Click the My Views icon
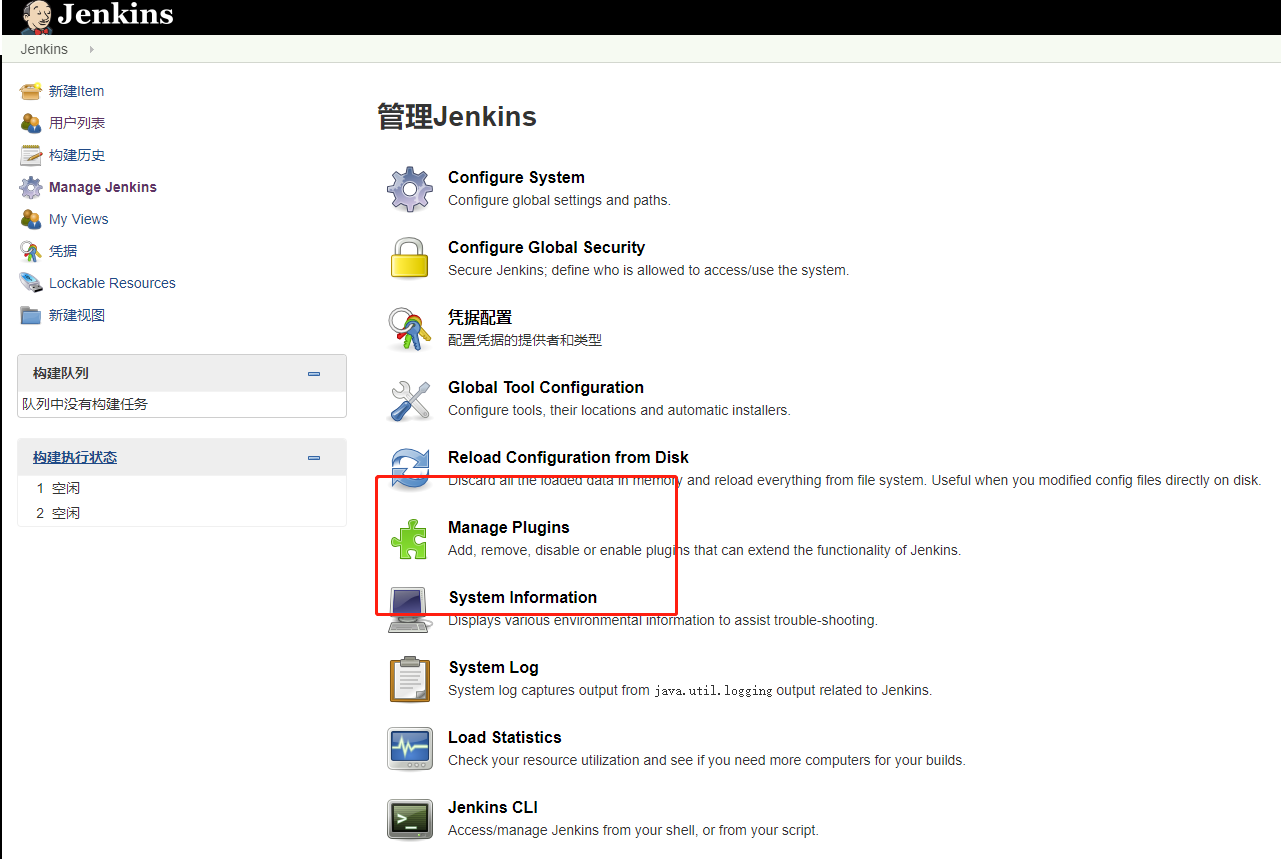 click(x=31, y=219)
